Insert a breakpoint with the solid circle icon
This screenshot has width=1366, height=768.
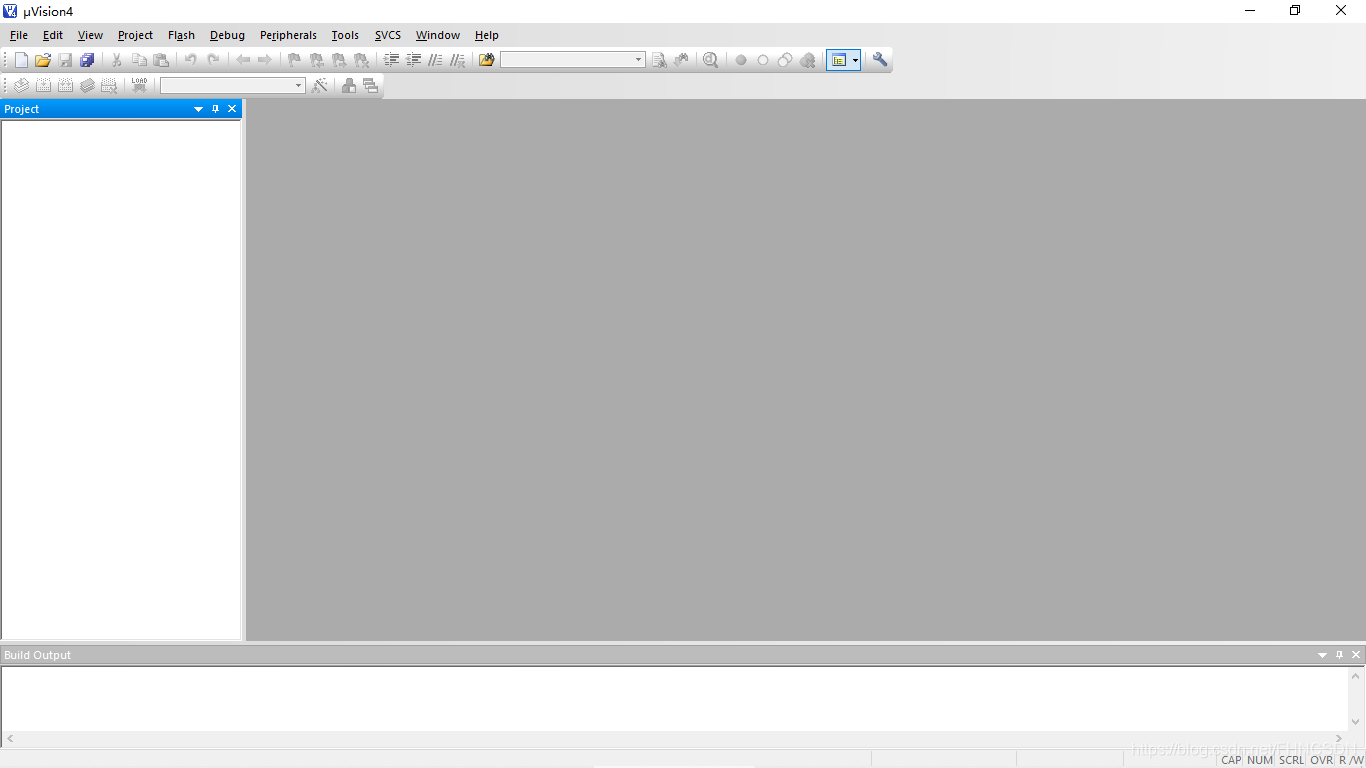(x=741, y=60)
